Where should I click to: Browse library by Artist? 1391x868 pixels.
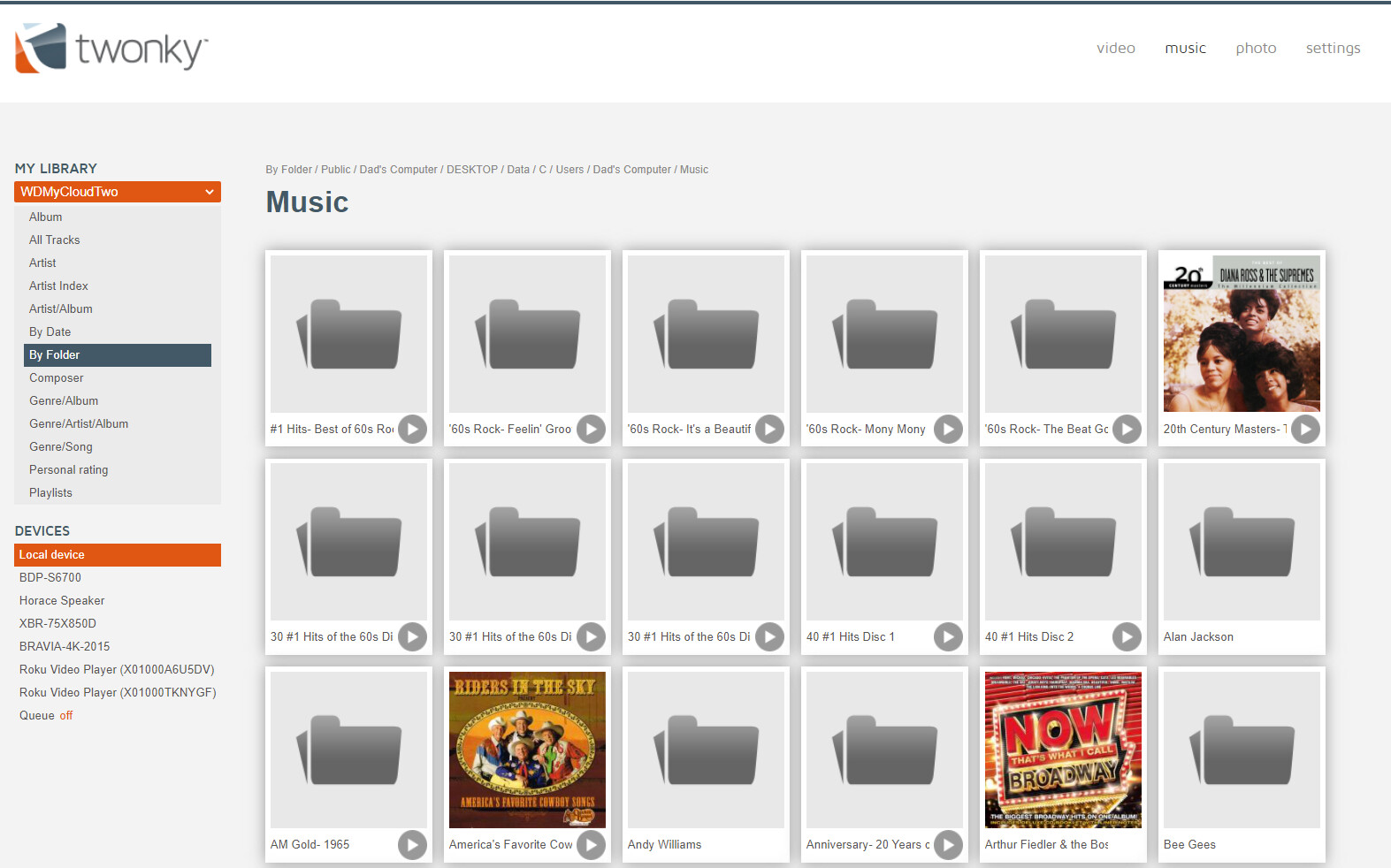click(x=42, y=263)
